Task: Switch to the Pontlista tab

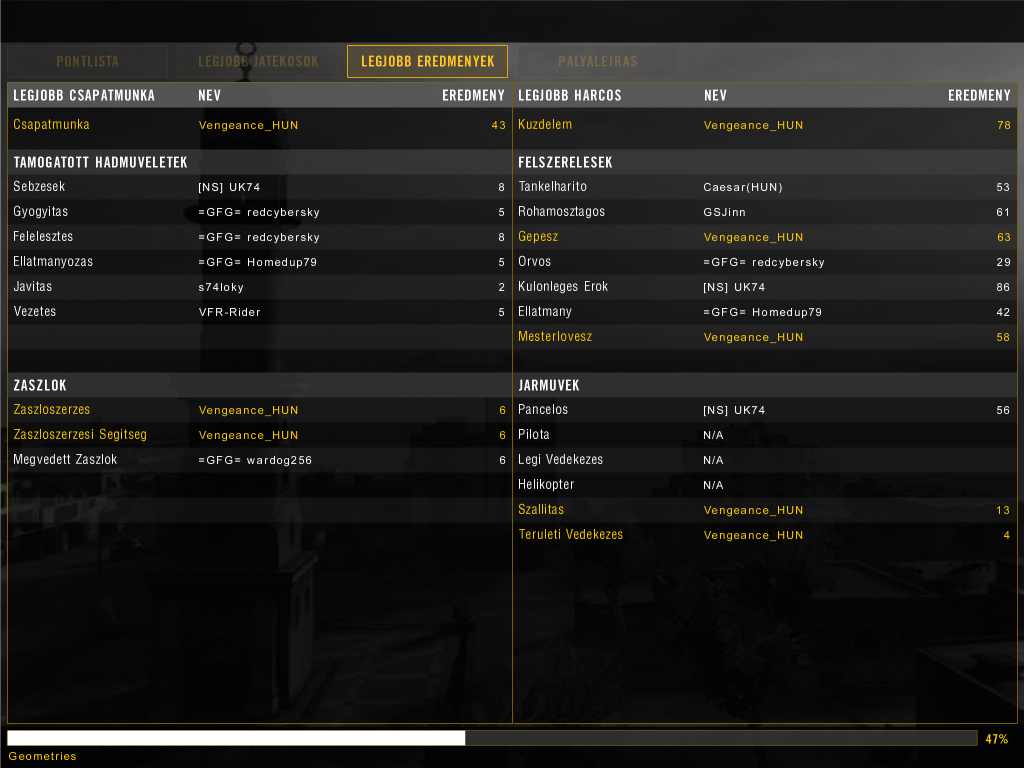Action: click(x=87, y=62)
